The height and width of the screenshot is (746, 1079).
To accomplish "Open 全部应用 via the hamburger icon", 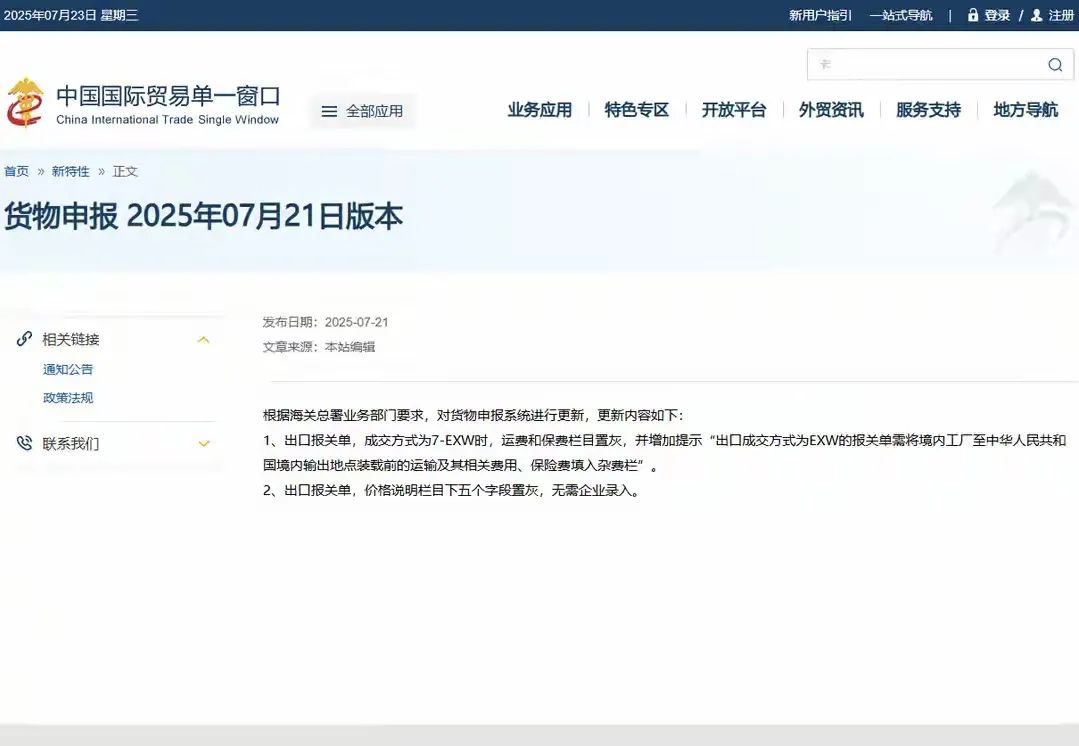I will pyautogui.click(x=329, y=111).
